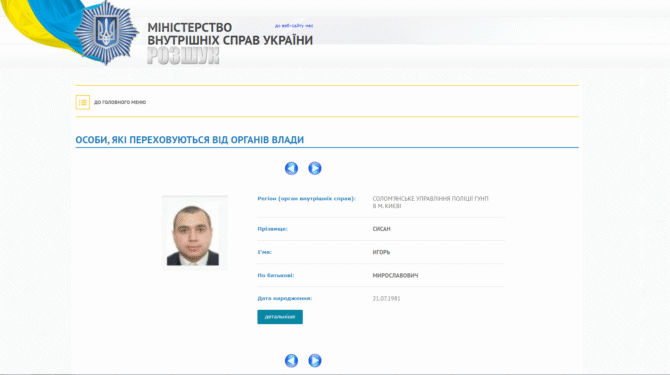Click the top previous-person arrow icon
Screen dimensions: 670x375
pos(291,168)
